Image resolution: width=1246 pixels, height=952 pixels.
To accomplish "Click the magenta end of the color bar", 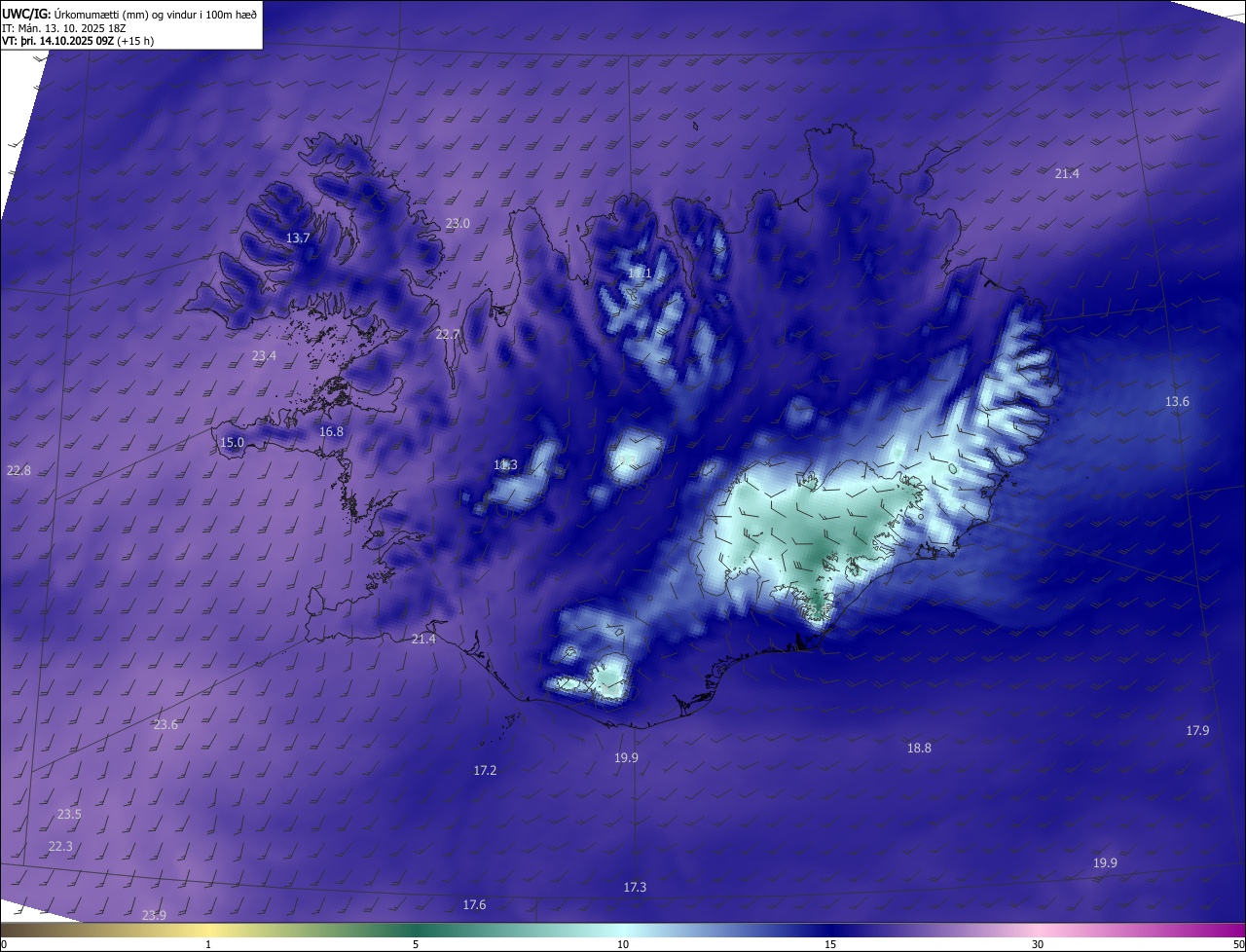I will pos(1234,930).
